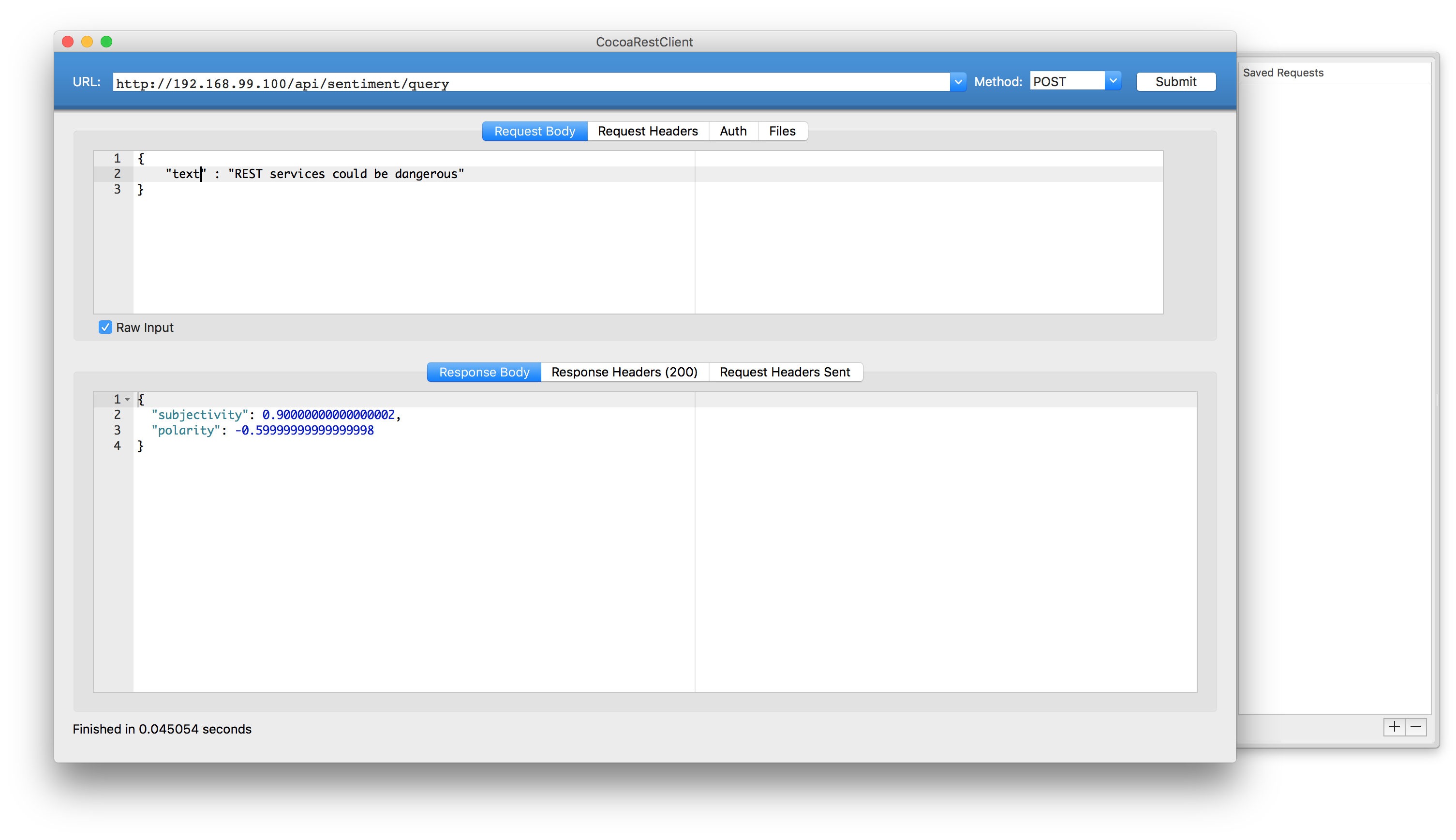Screen dimensions: 1456x840
Task: Toggle the Raw Input checkbox
Action: click(x=105, y=327)
